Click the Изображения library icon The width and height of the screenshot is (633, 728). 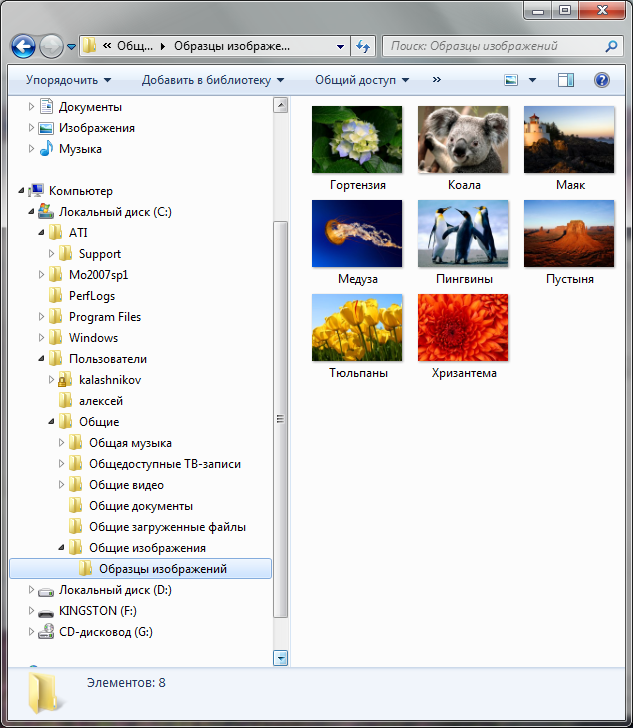(x=46, y=128)
